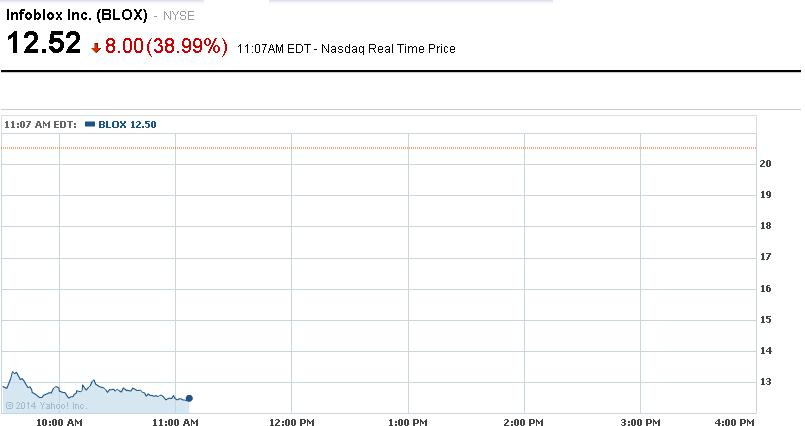Click the 10:00 AM time axis label
The image size is (805, 426).
(59, 423)
